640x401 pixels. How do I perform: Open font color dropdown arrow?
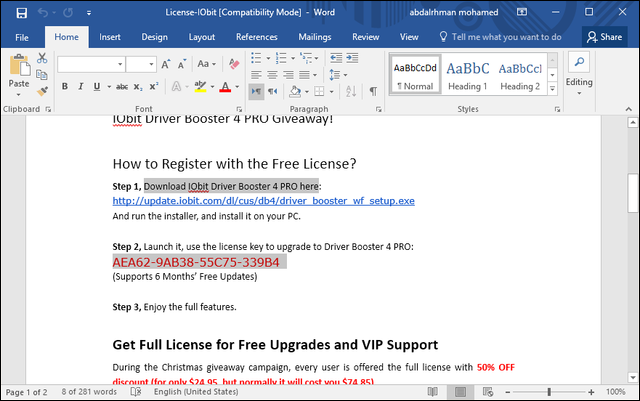pos(237,87)
